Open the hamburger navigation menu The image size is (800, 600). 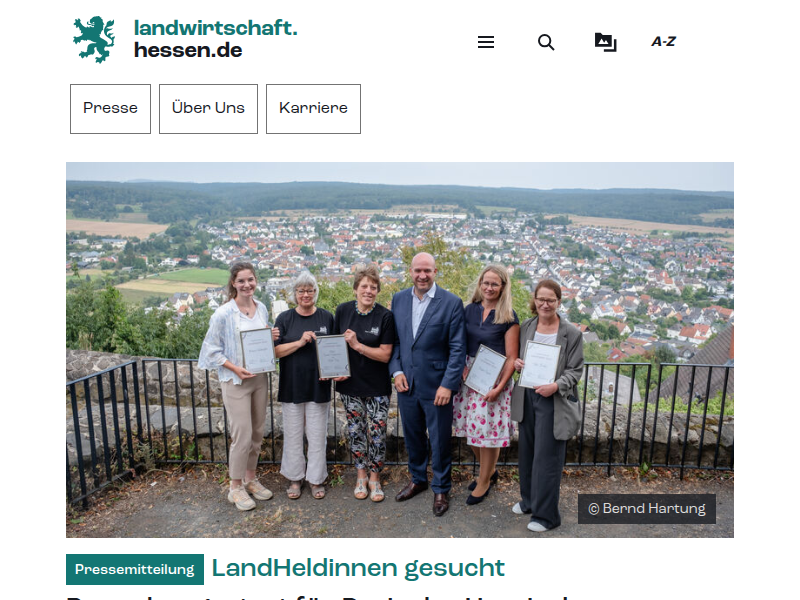486,42
